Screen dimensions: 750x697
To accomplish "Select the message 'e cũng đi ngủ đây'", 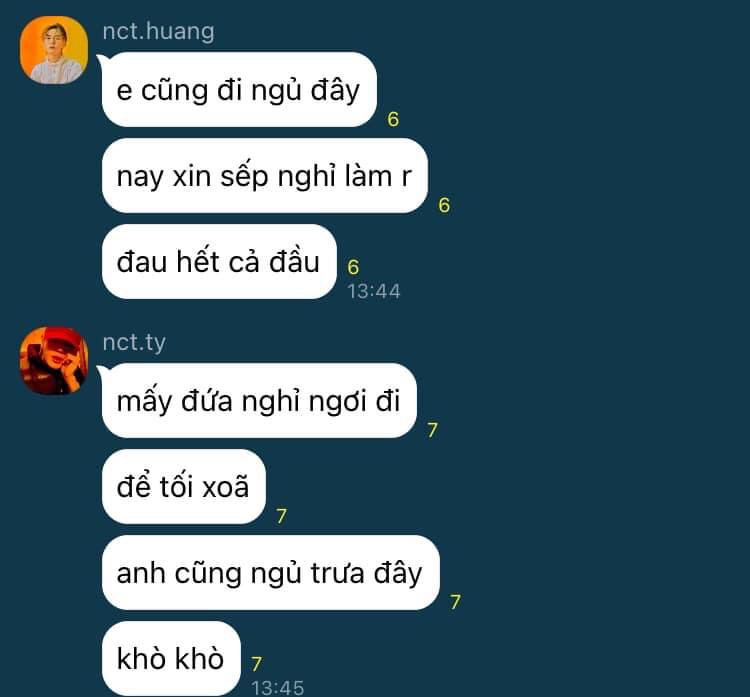I will pyautogui.click(x=239, y=89).
